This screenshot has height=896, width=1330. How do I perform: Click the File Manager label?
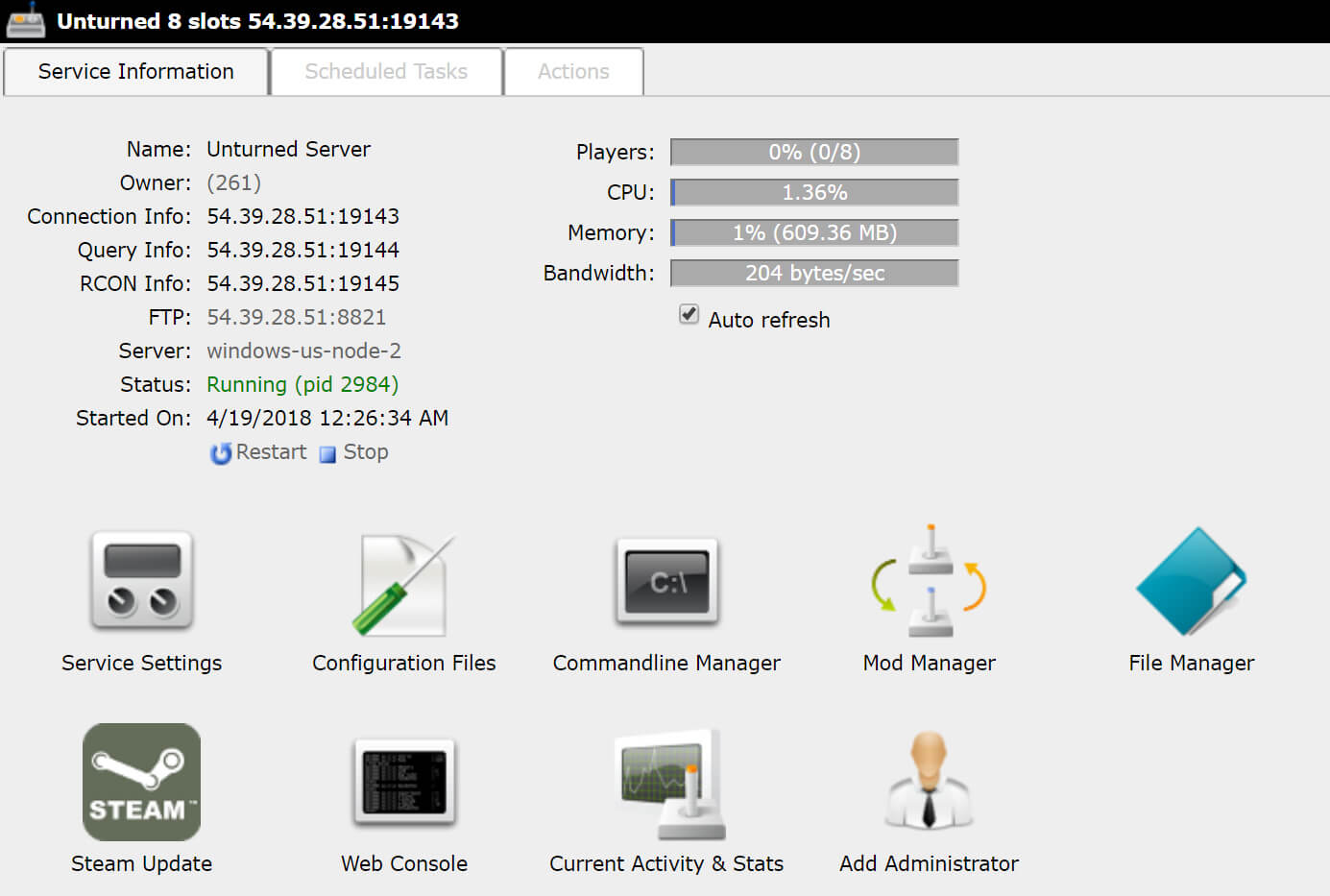1192,663
